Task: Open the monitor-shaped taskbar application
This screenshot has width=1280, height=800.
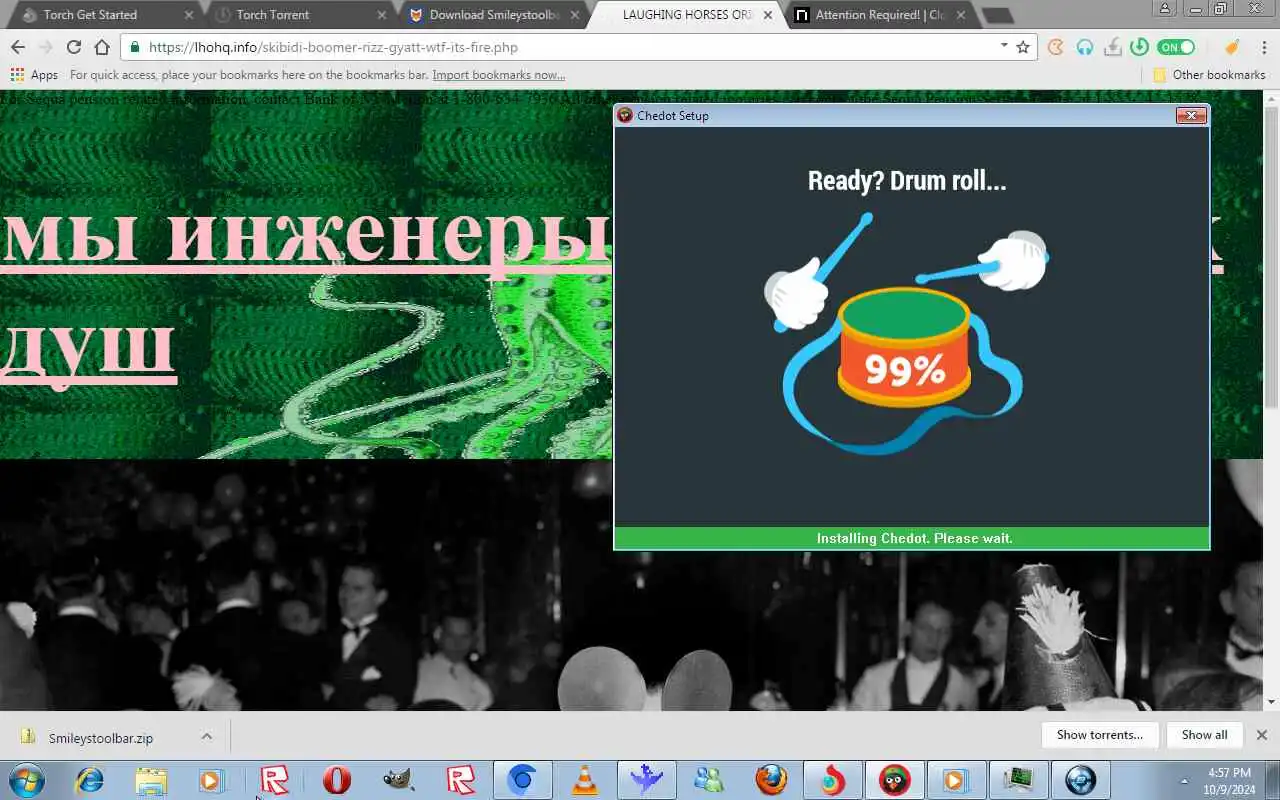Action: pos(1018,780)
